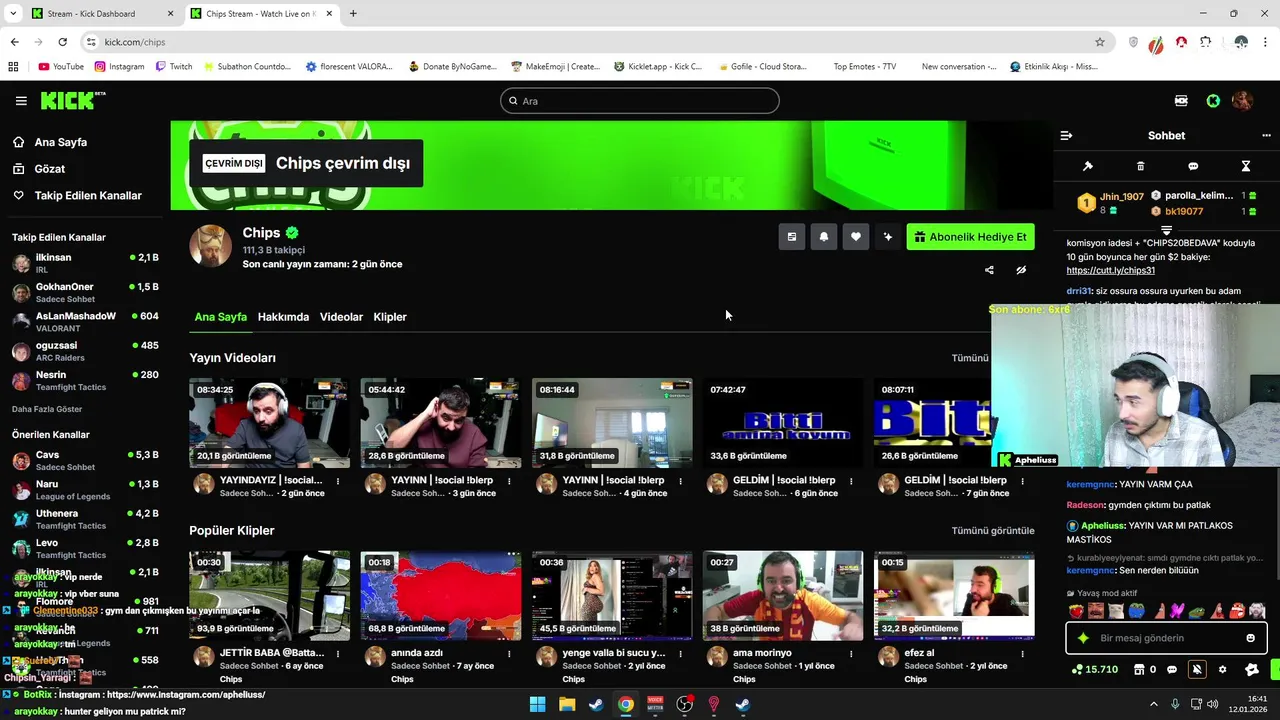
Task: Open options for efez al clip
Action: pyautogui.click(x=1022, y=653)
